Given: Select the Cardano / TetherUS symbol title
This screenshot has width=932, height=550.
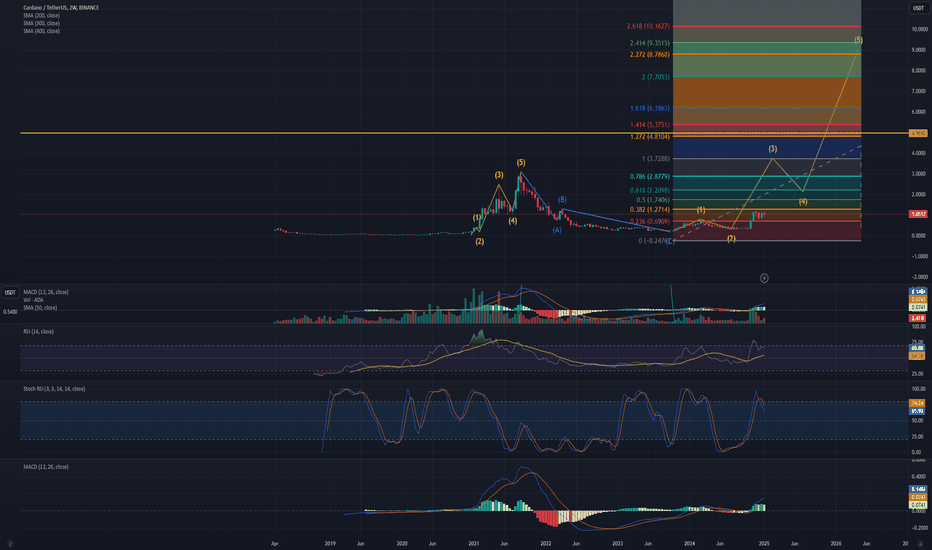Looking at the screenshot, I should (x=61, y=8).
